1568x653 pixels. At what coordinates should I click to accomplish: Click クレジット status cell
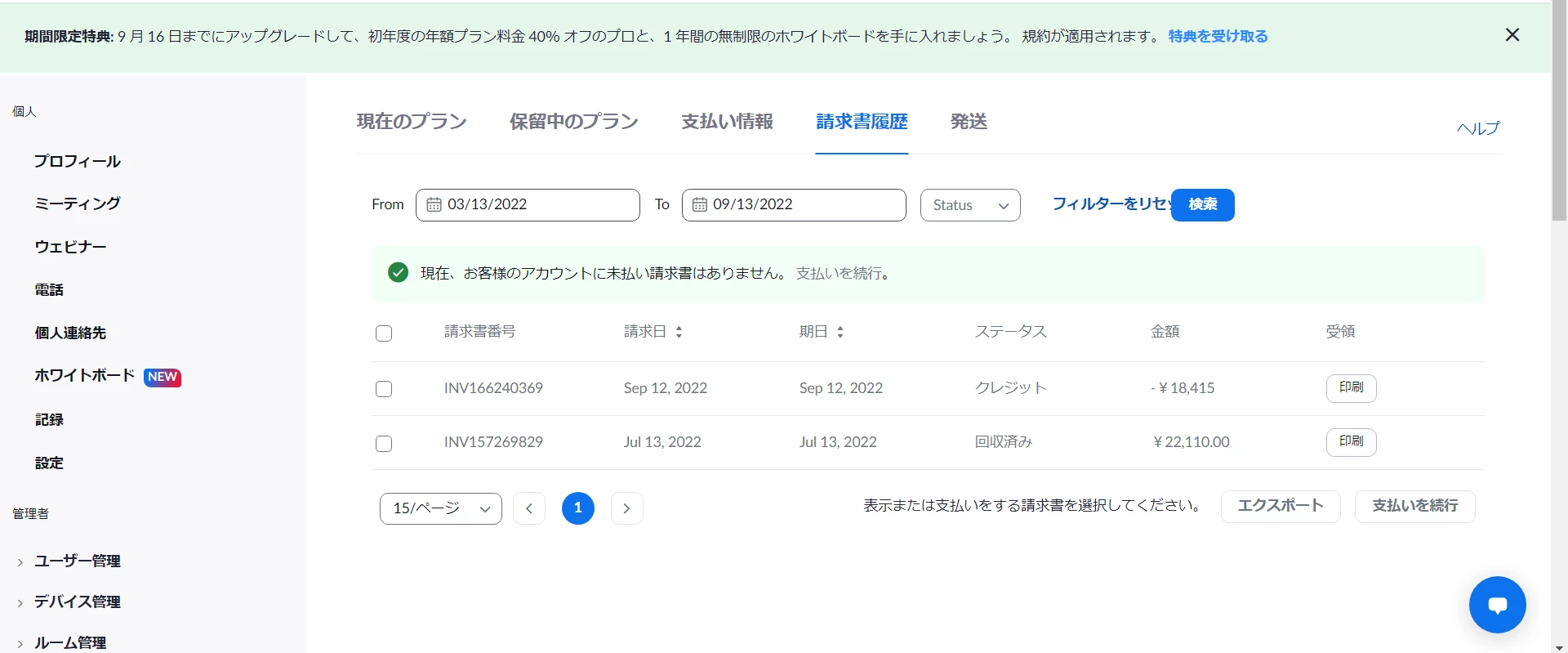[x=1011, y=388]
